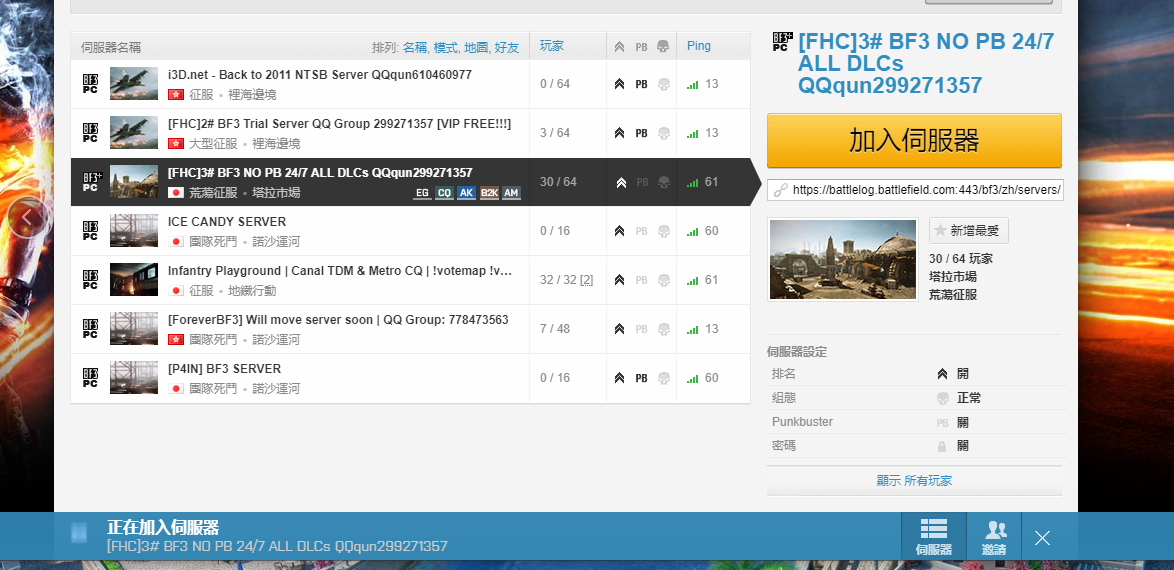Screen dimensions: 1174x570
Task: Sort by the Ping column header
Action: click(x=699, y=46)
